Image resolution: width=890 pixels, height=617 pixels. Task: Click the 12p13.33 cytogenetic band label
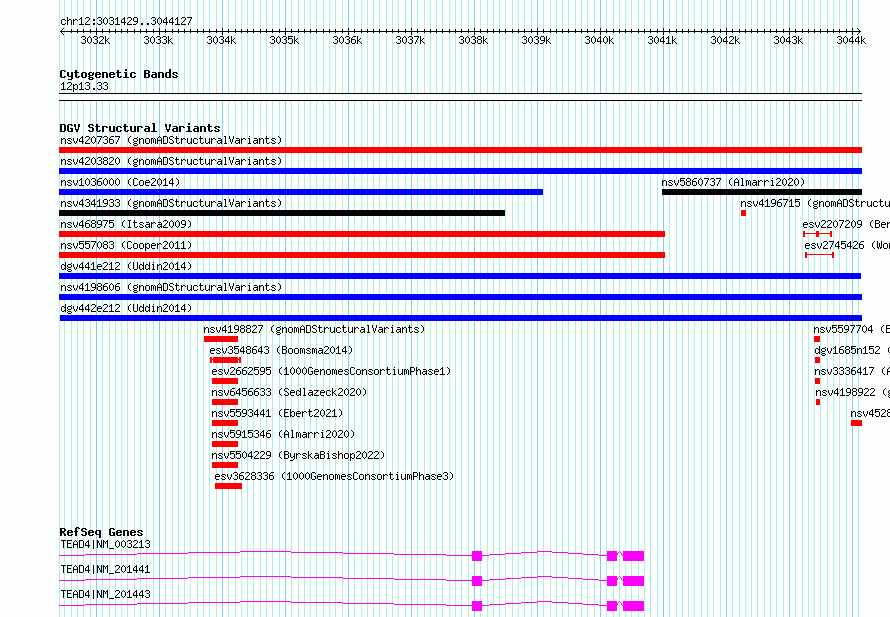click(x=84, y=87)
